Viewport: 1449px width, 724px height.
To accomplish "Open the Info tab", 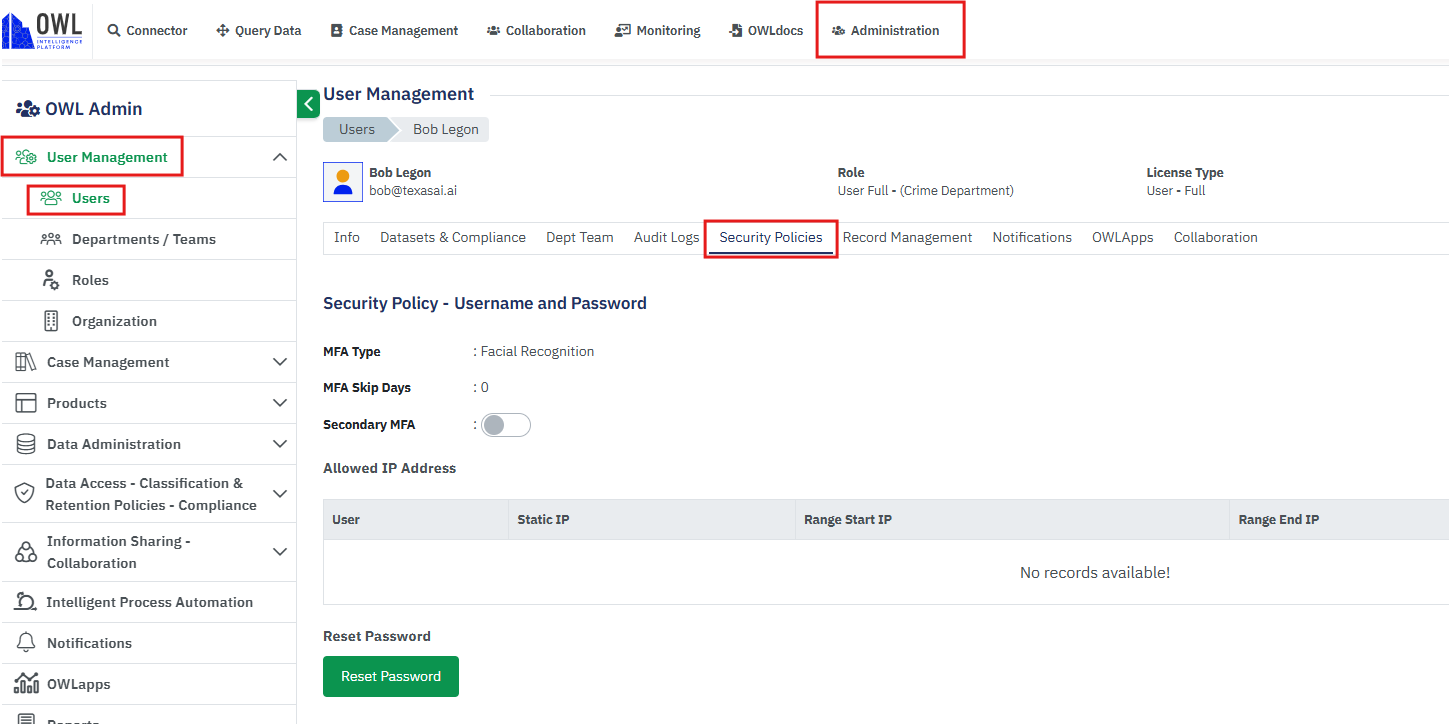I will 347,237.
